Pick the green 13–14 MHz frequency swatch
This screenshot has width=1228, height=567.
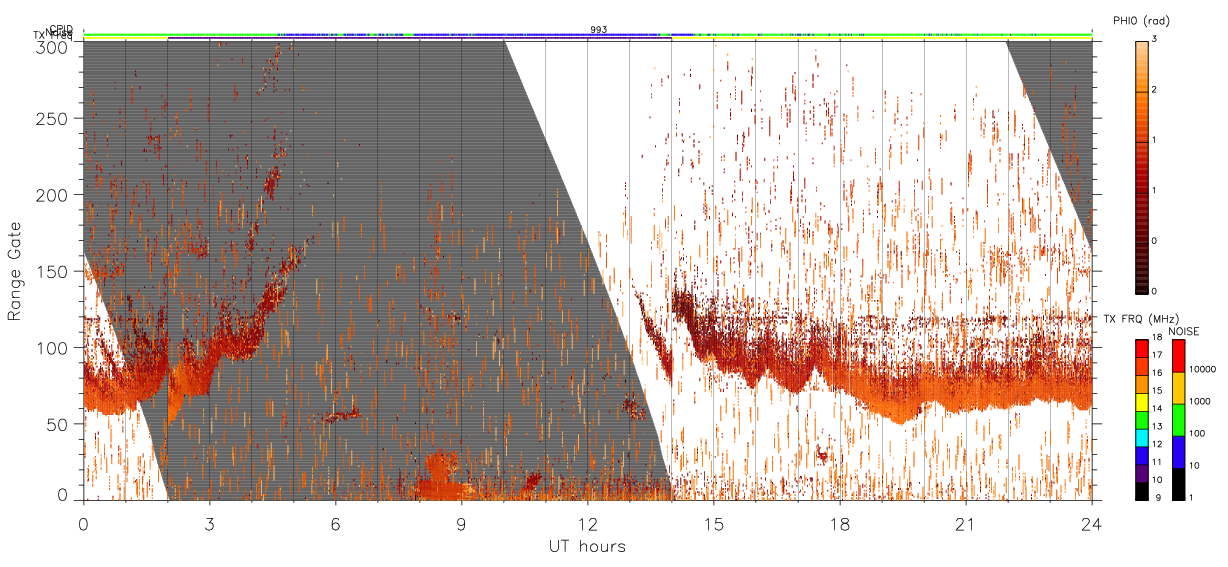click(1141, 421)
